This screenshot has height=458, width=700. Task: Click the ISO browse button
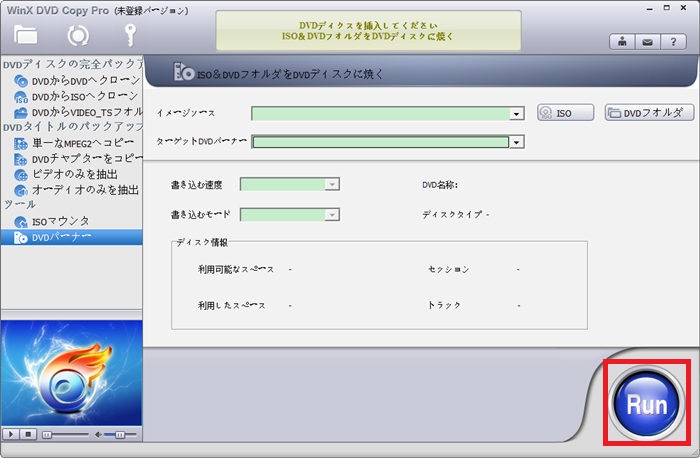[x=565, y=113]
